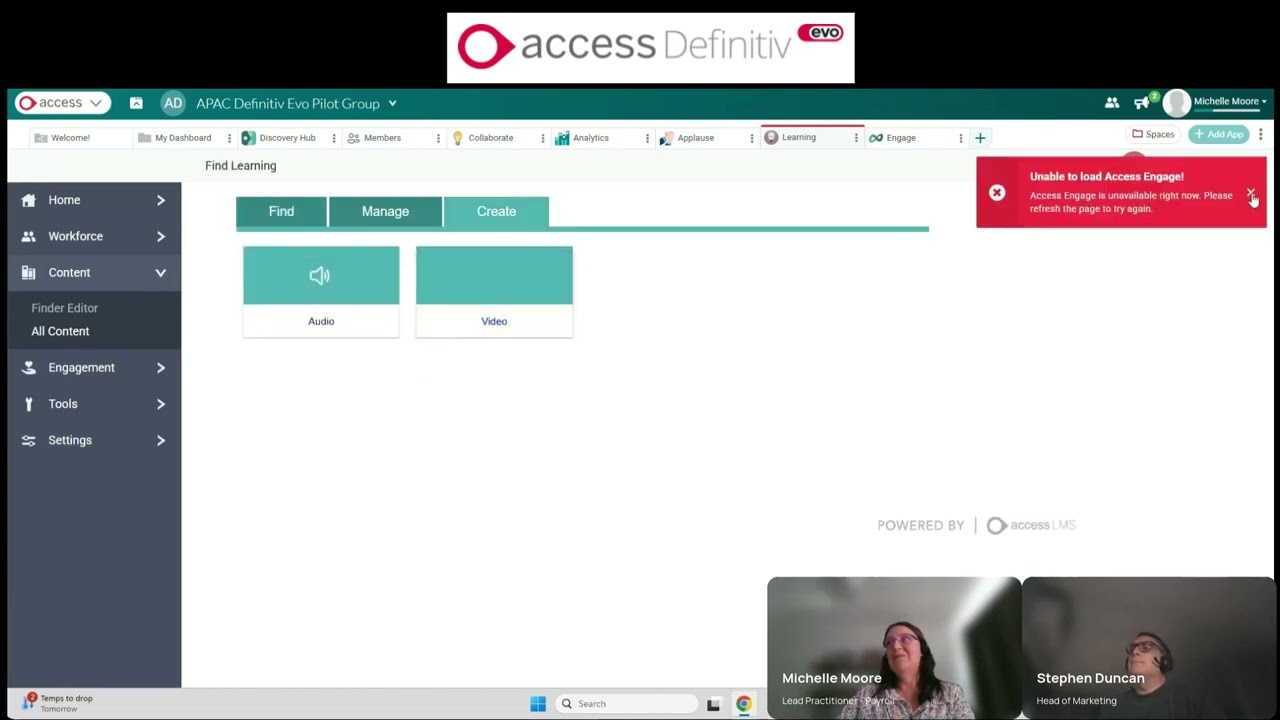Open options menu for Analytics tab

[647, 138]
